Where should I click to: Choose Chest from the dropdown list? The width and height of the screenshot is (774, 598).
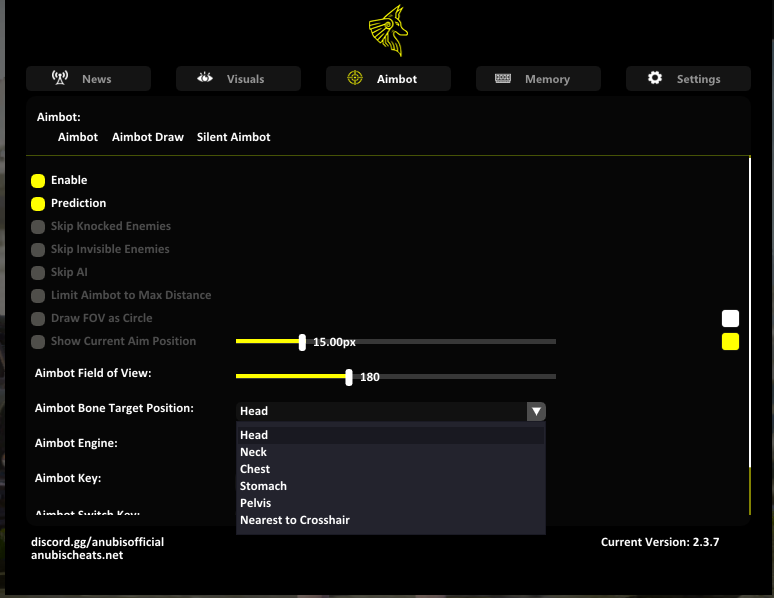coord(390,469)
